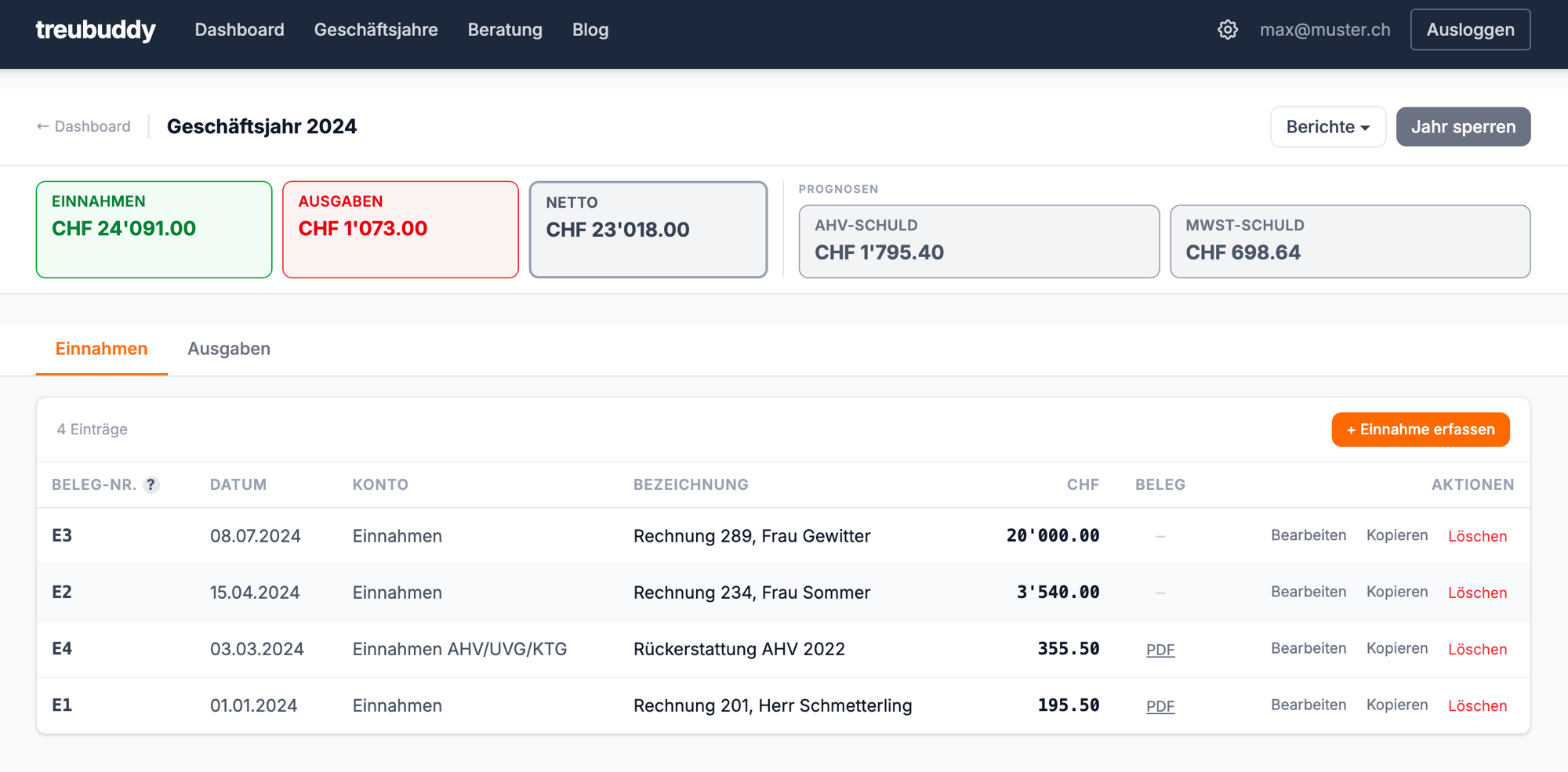Click the amount 355.50

pos(1069,648)
